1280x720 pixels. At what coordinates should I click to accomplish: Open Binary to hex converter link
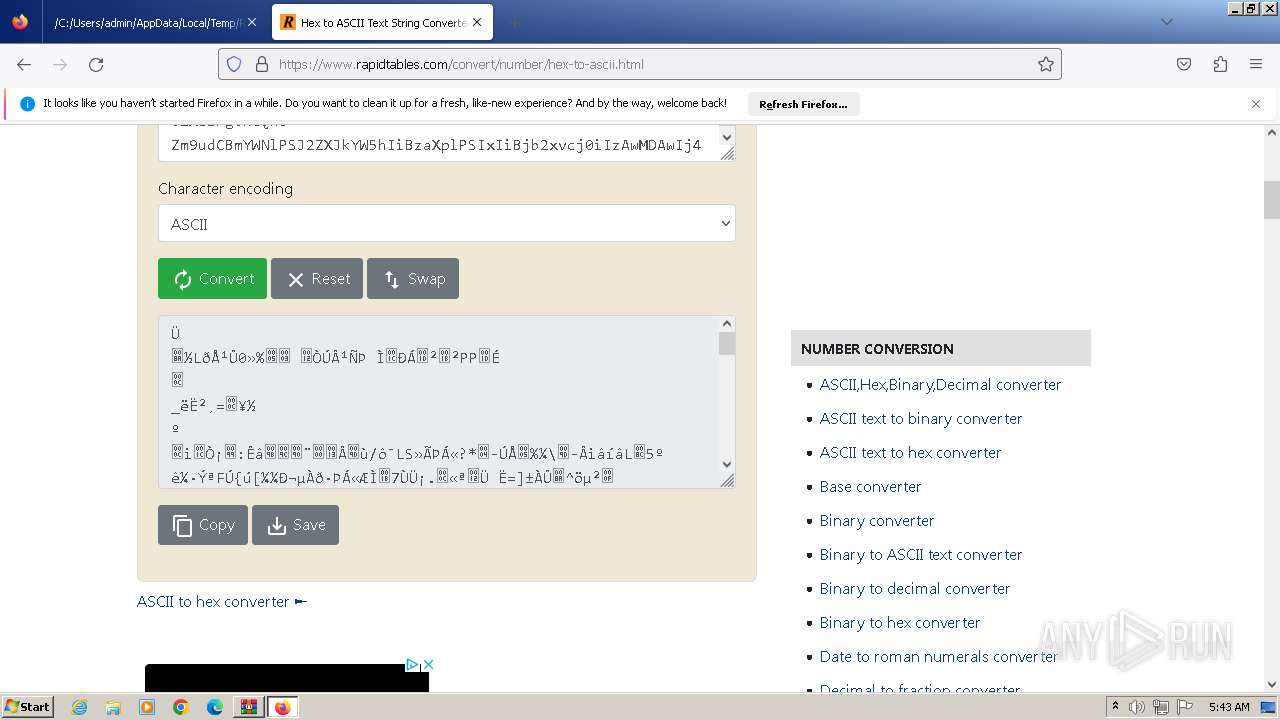click(x=900, y=622)
